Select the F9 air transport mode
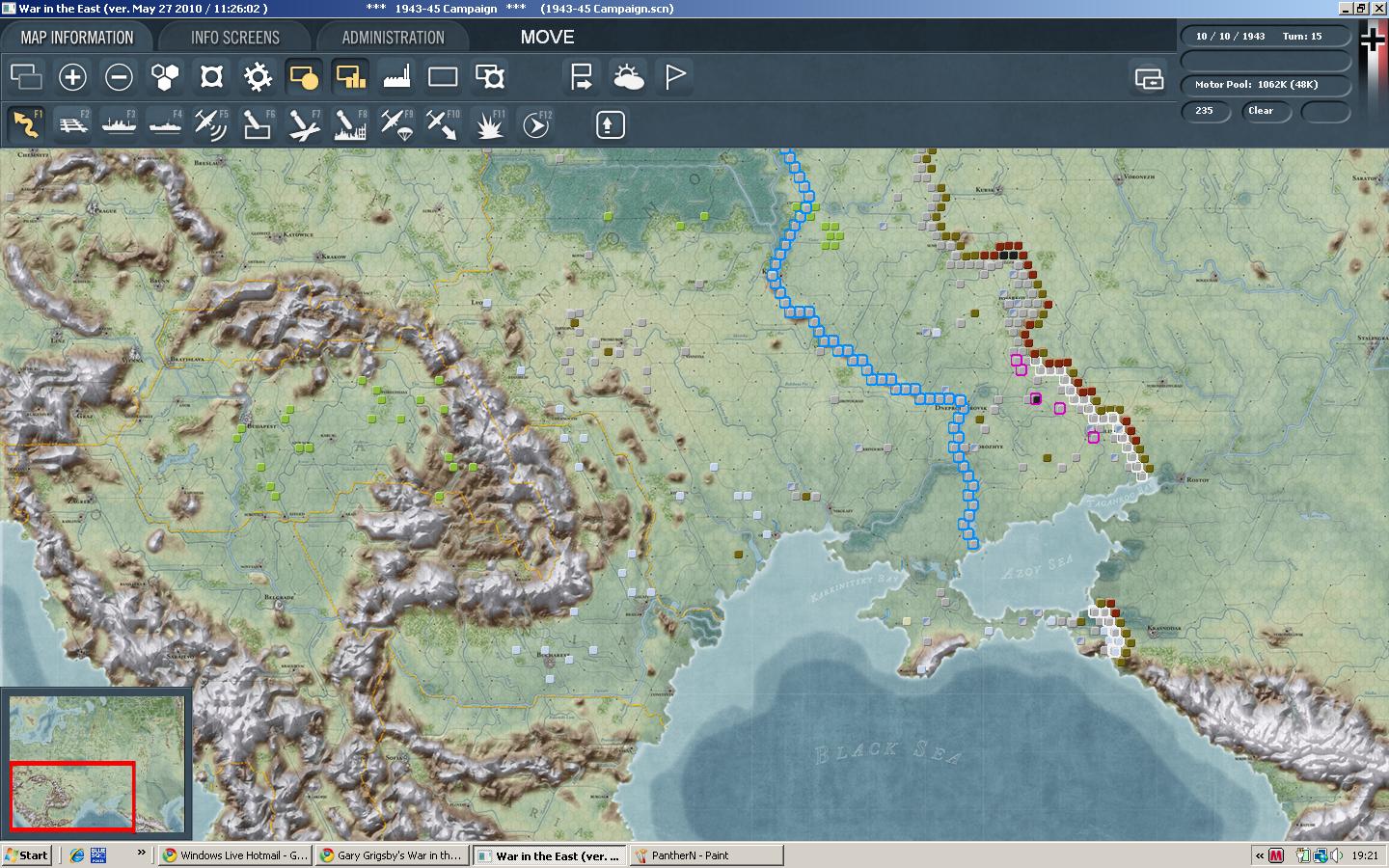The width and height of the screenshot is (1389, 868). [396, 124]
